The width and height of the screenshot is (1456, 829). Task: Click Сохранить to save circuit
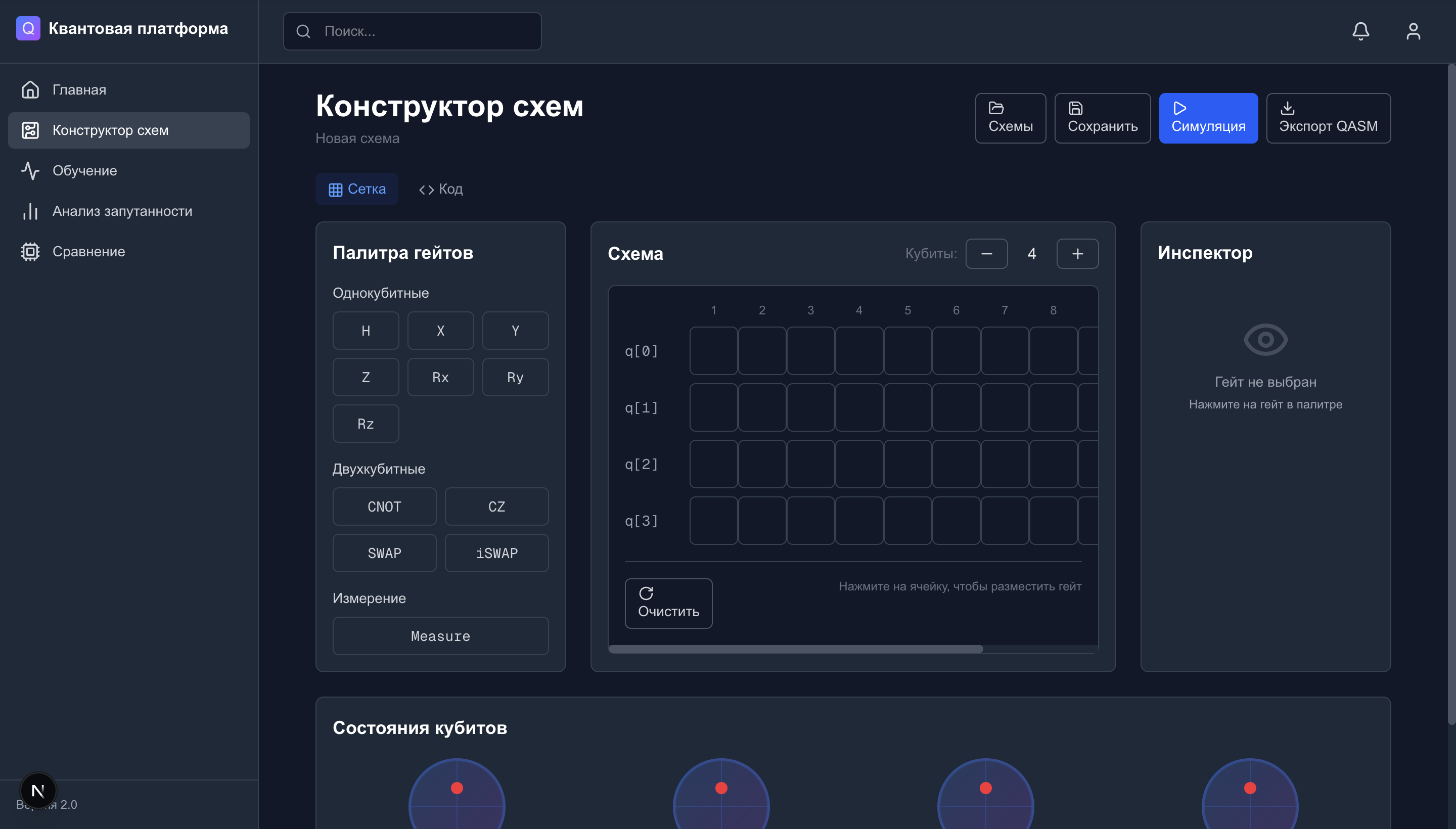coord(1103,118)
